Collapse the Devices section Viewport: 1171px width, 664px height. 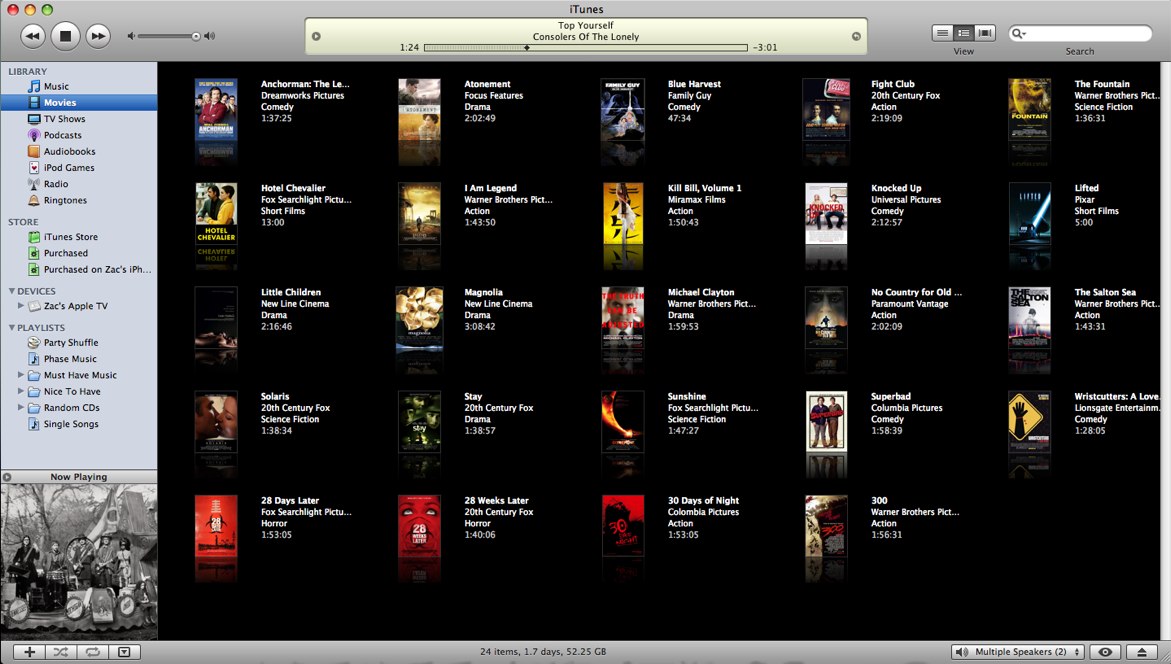(x=12, y=291)
